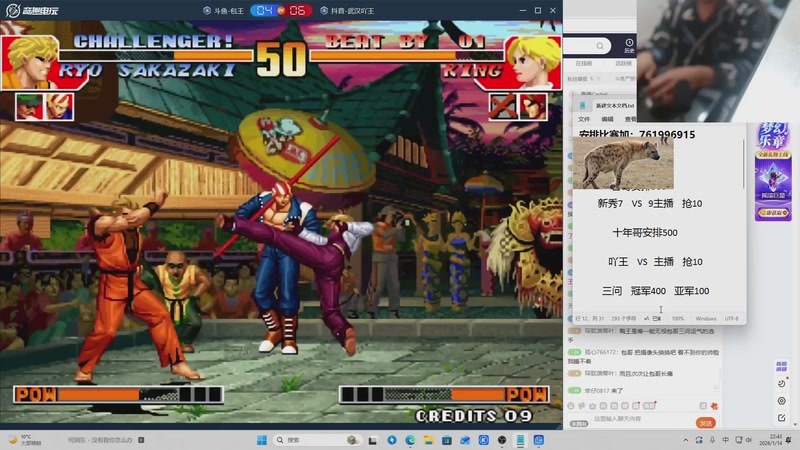Click the 三问 冠军400 亚军100 line
800x450 pixels.
[x=655, y=291]
